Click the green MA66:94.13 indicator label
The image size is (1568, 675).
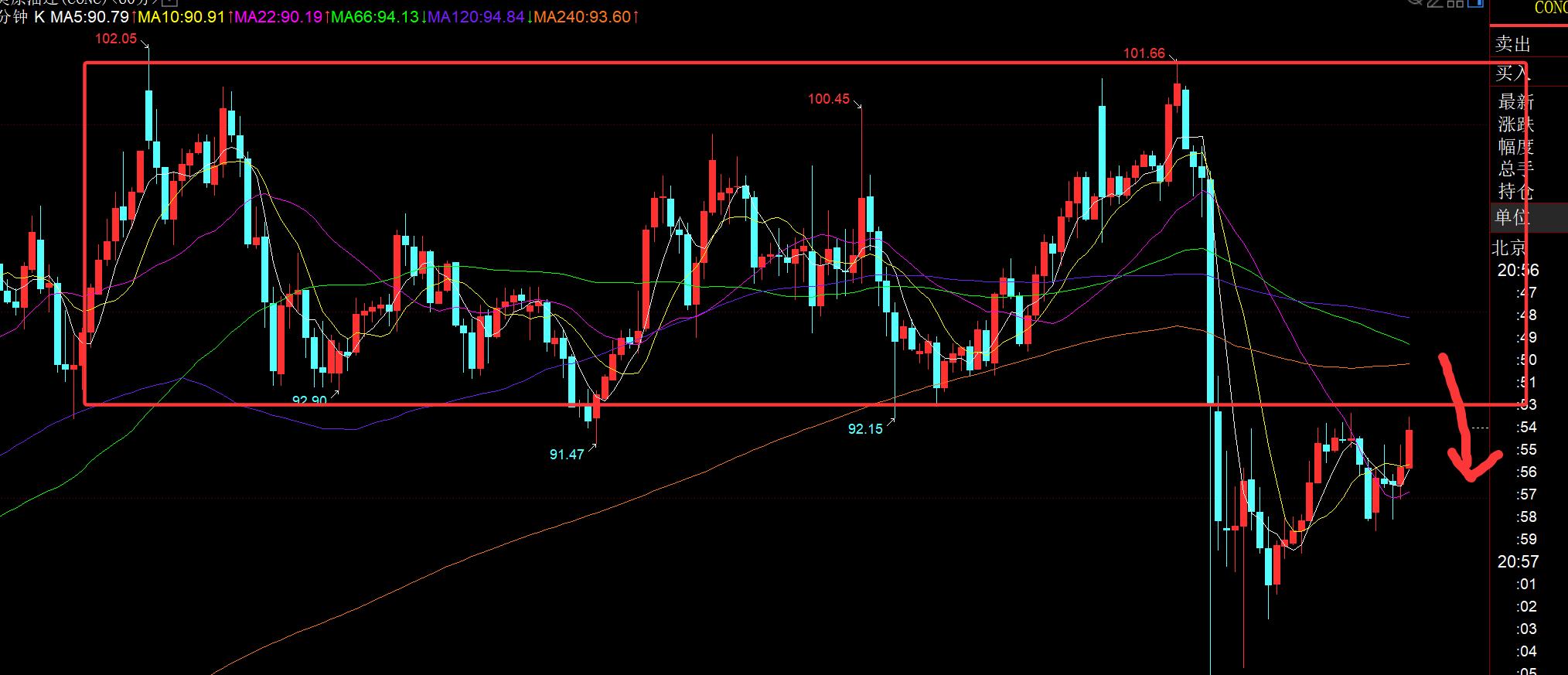pyautogui.click(x=375, y=16)
